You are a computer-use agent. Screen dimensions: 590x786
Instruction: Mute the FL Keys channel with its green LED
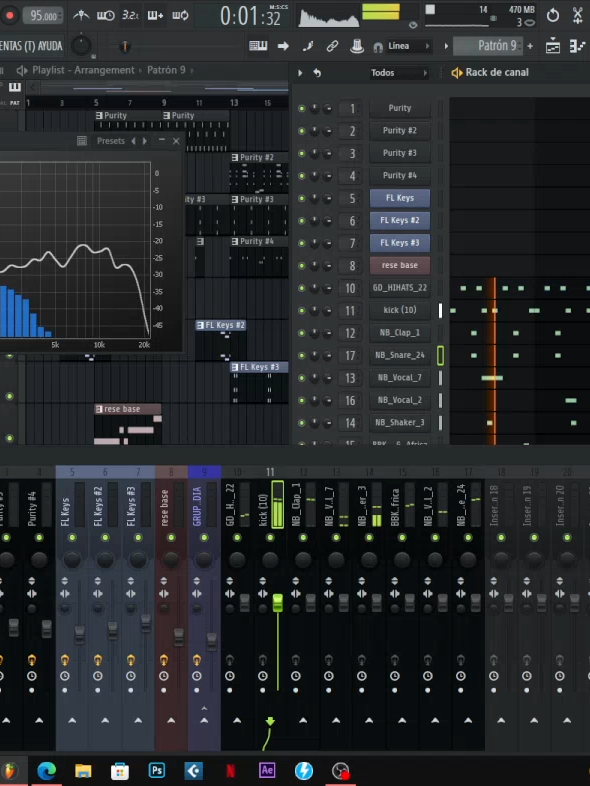(302, 198)
